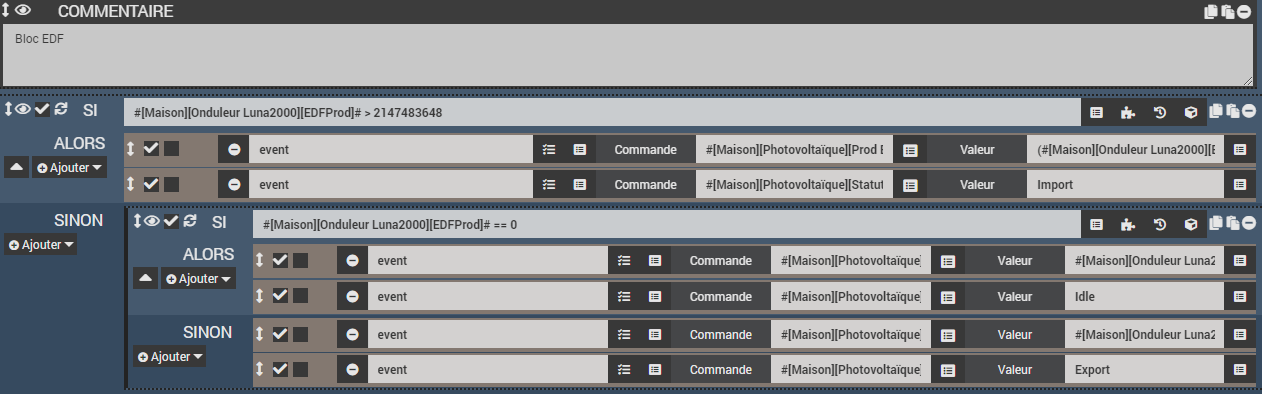Remove the event action with value Export
Screen dimensions: 1262x394
[353, 370]
